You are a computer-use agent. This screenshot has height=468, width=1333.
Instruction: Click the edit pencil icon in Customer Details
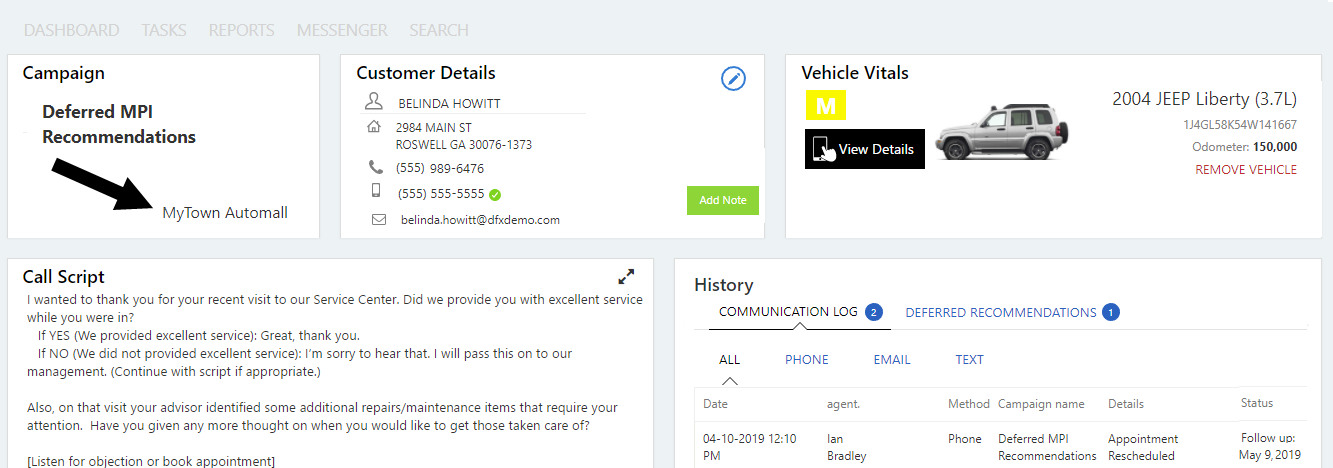[734, 79]
